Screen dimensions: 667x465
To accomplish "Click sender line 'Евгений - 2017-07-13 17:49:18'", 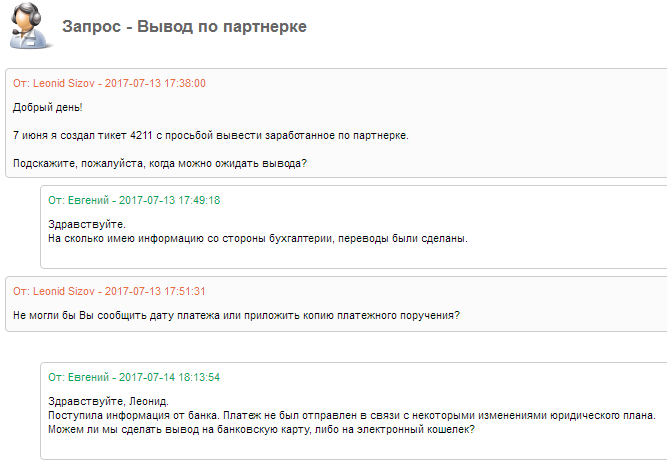I will 134,200.
